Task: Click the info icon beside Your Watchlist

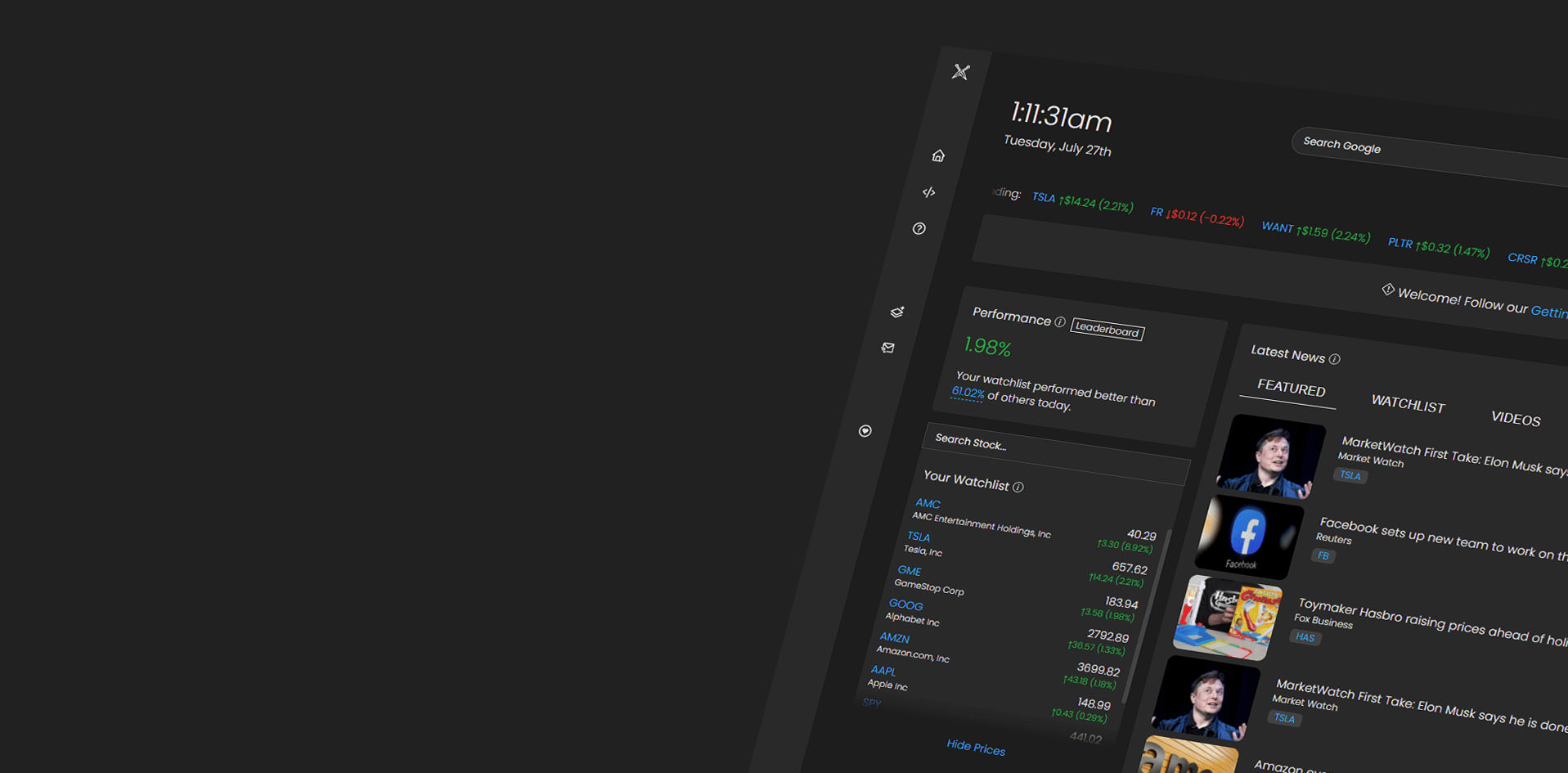Action: (1018, 487)
